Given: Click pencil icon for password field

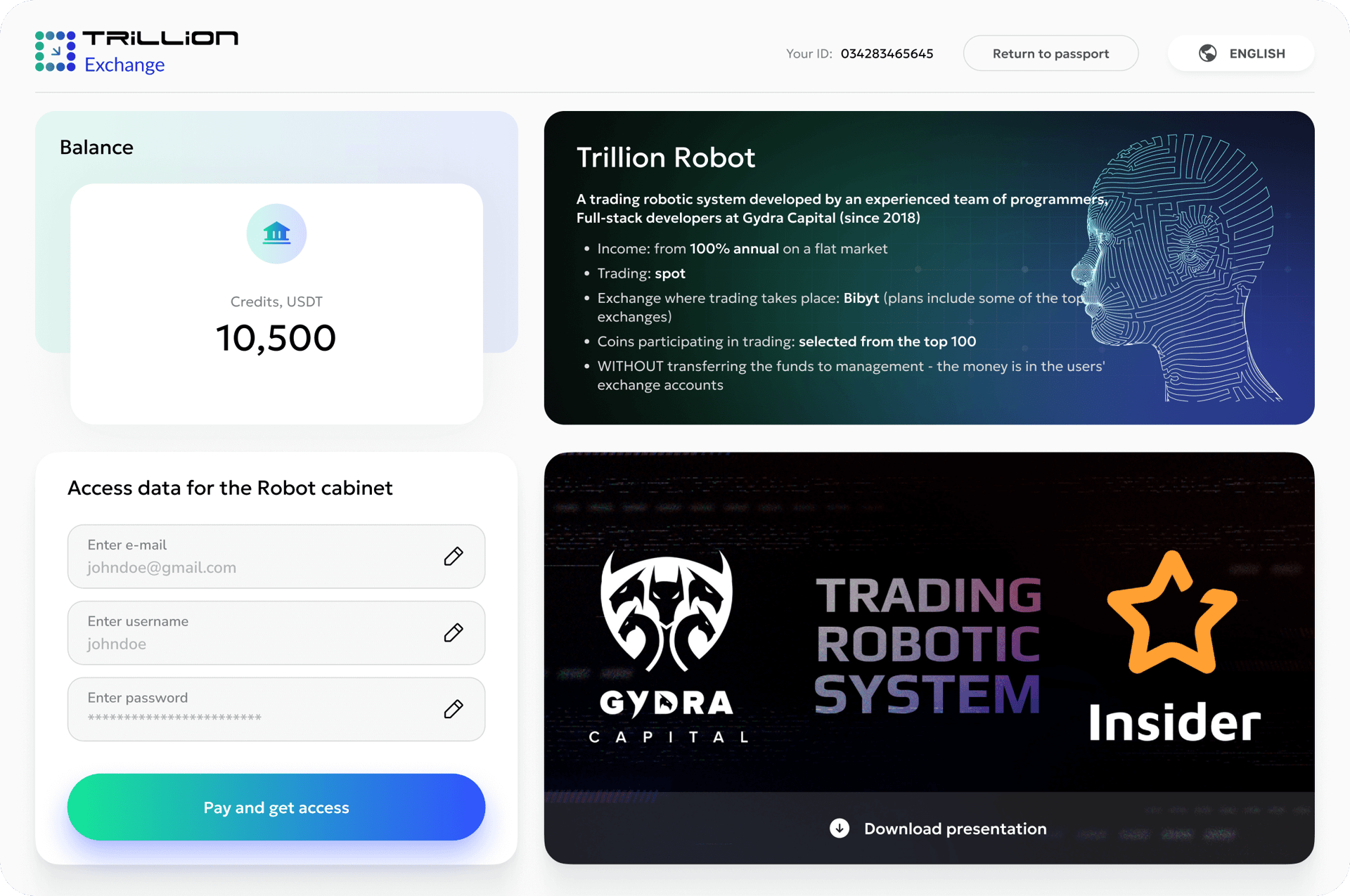Looking at the screenshot, I should [454, 709].
